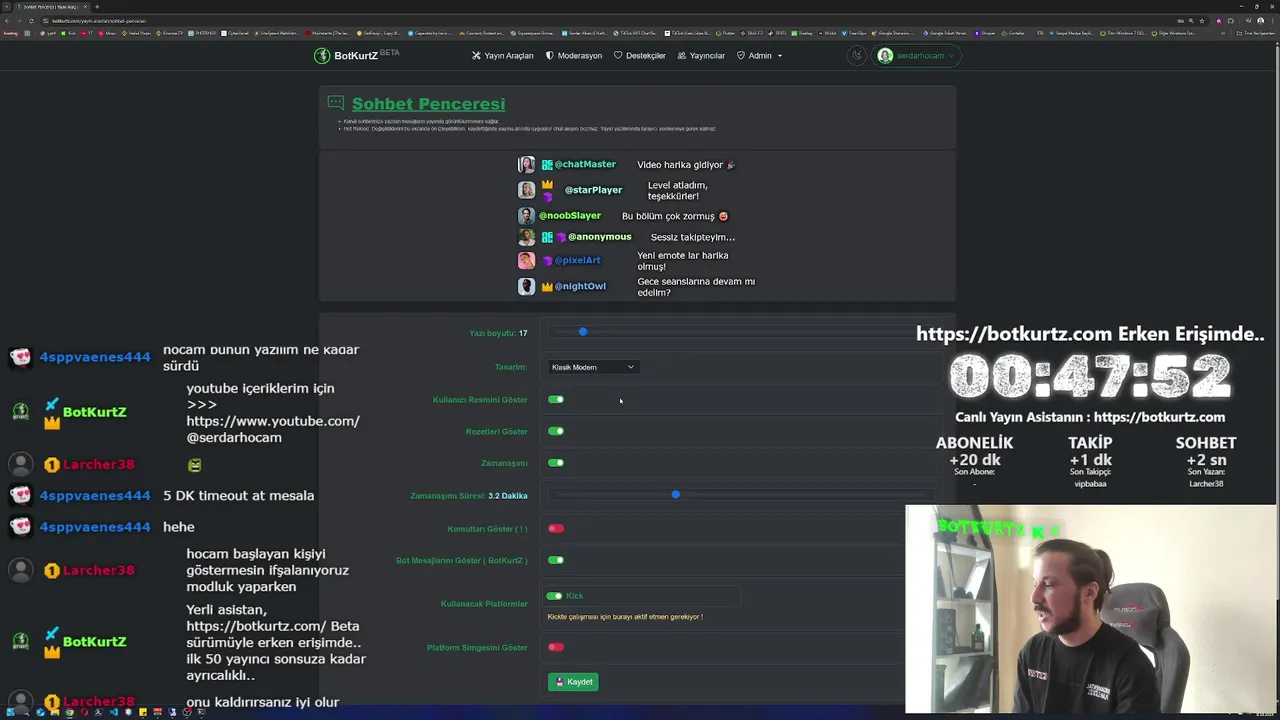Click the badge icon beside @chatMaster
Image resolution: width=1280 pixels, height=720 pixels.
[547, 164]
